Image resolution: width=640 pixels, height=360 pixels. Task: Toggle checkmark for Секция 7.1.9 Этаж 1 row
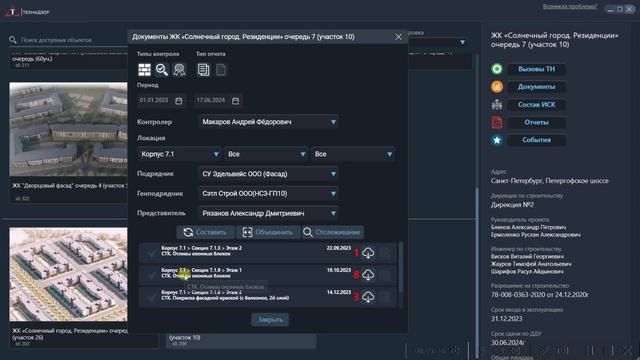[x=151, y=275]
